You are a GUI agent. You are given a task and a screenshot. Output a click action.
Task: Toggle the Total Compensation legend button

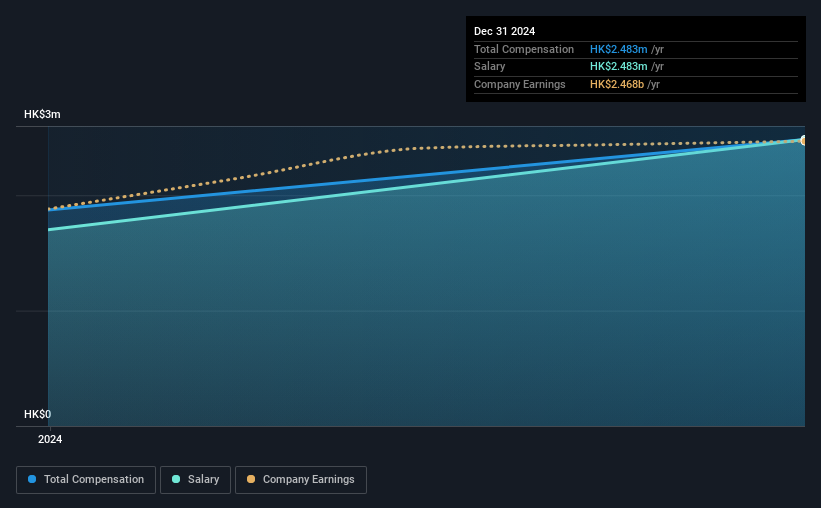click(x=86, y=480)
